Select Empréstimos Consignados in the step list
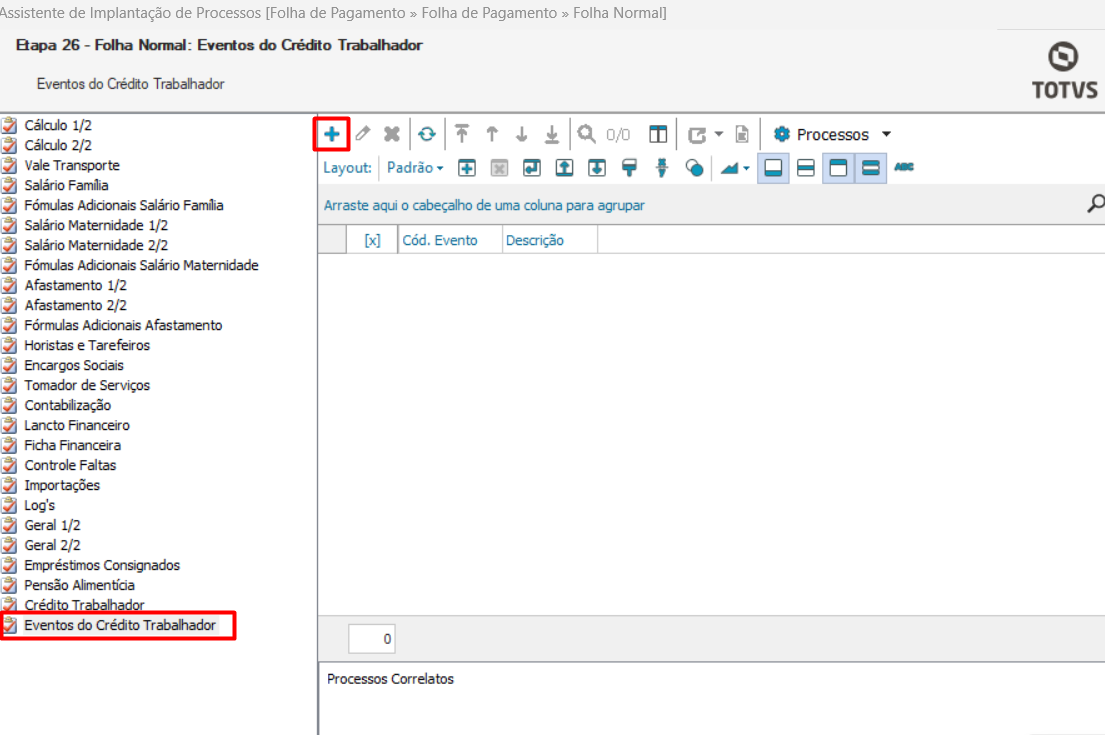 click(x=102, y=565)
